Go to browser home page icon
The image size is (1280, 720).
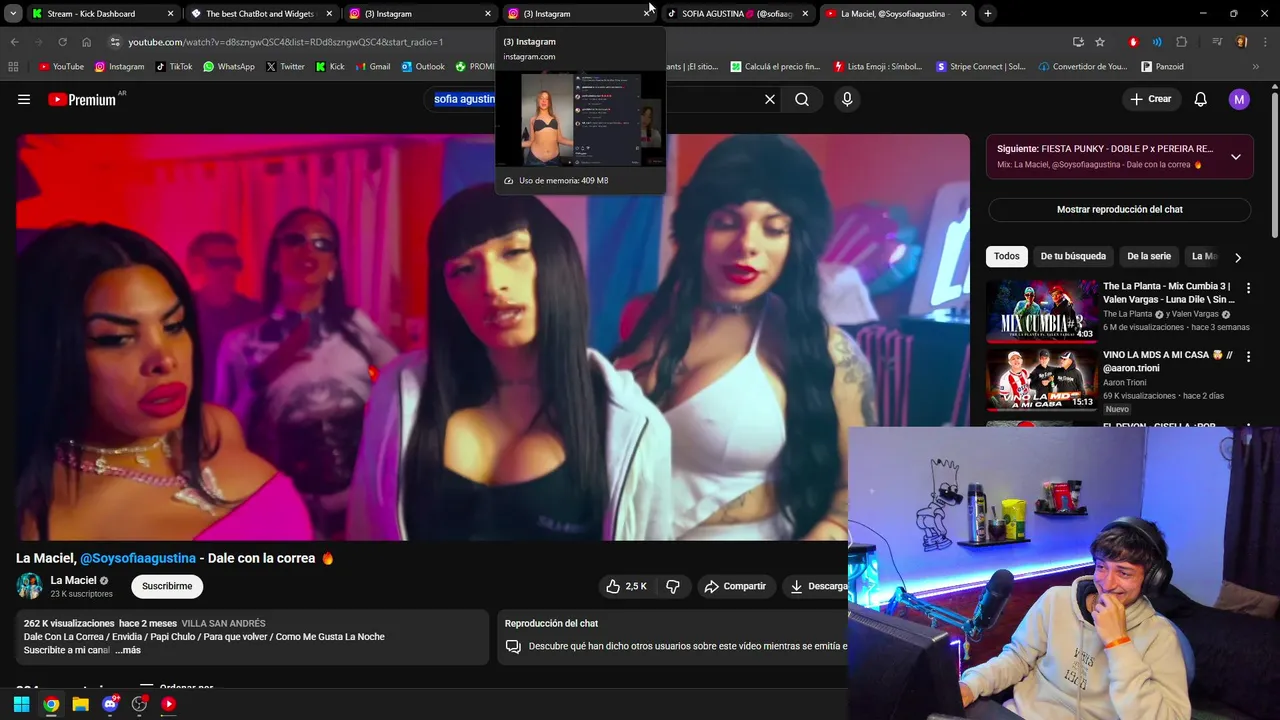(87, 42)
